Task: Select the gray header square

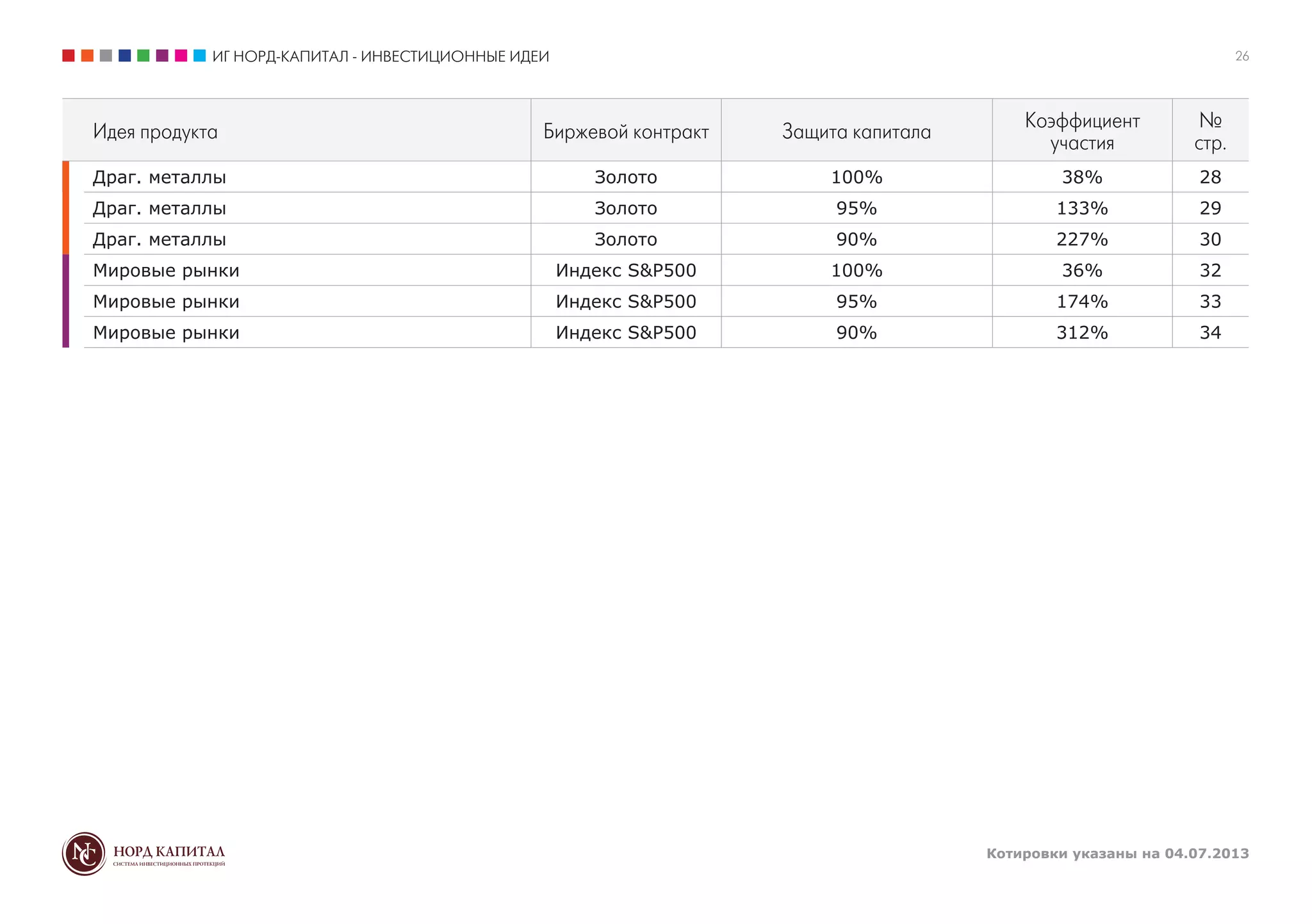Action: pos(106,56)
